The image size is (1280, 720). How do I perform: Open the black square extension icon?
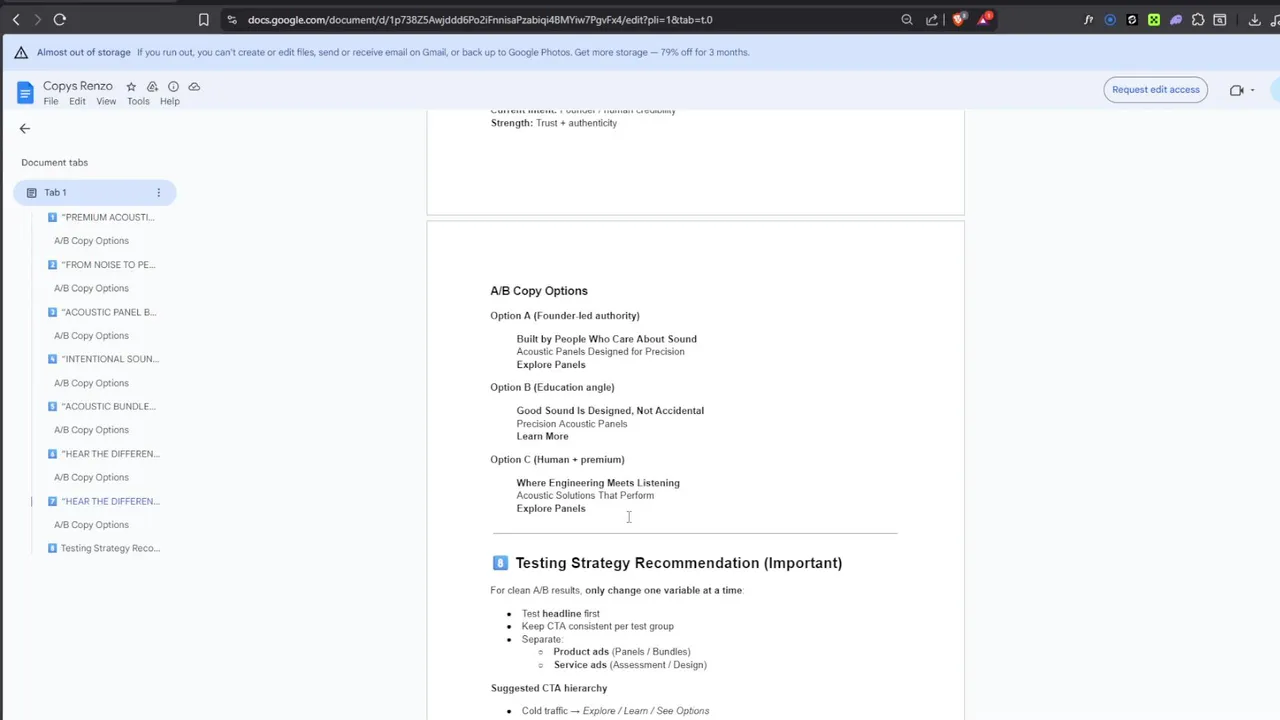(1132, 19)
